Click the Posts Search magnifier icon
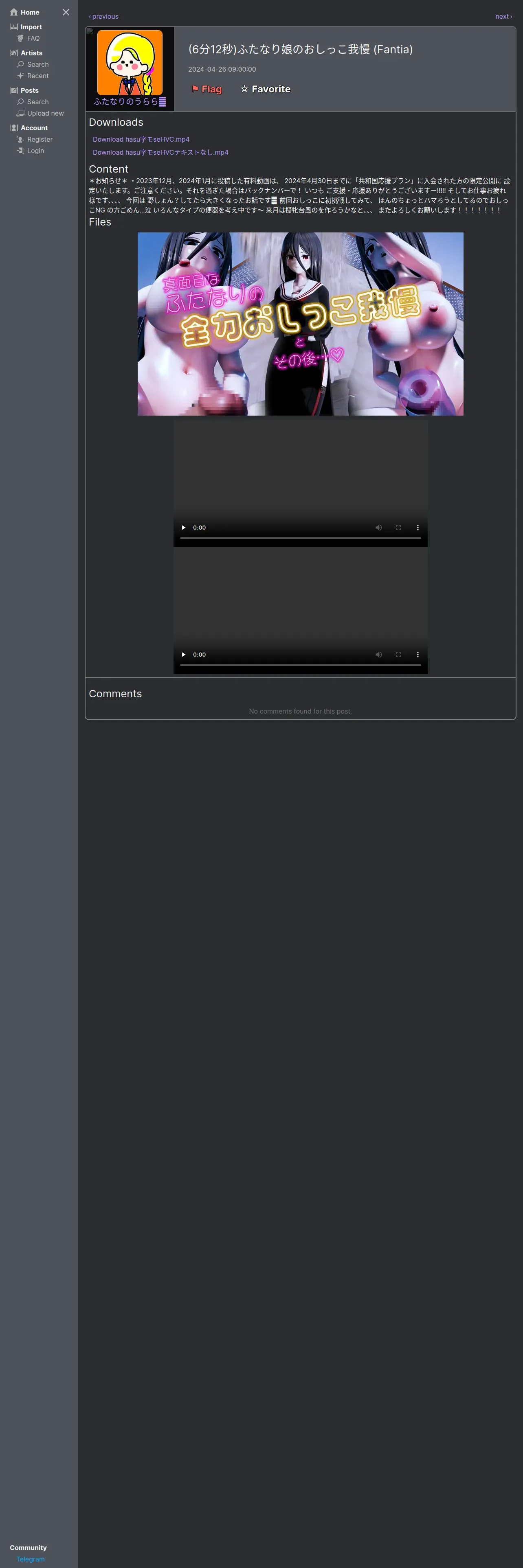Screen dimensions: 523x1568 [x=20, y=102]
